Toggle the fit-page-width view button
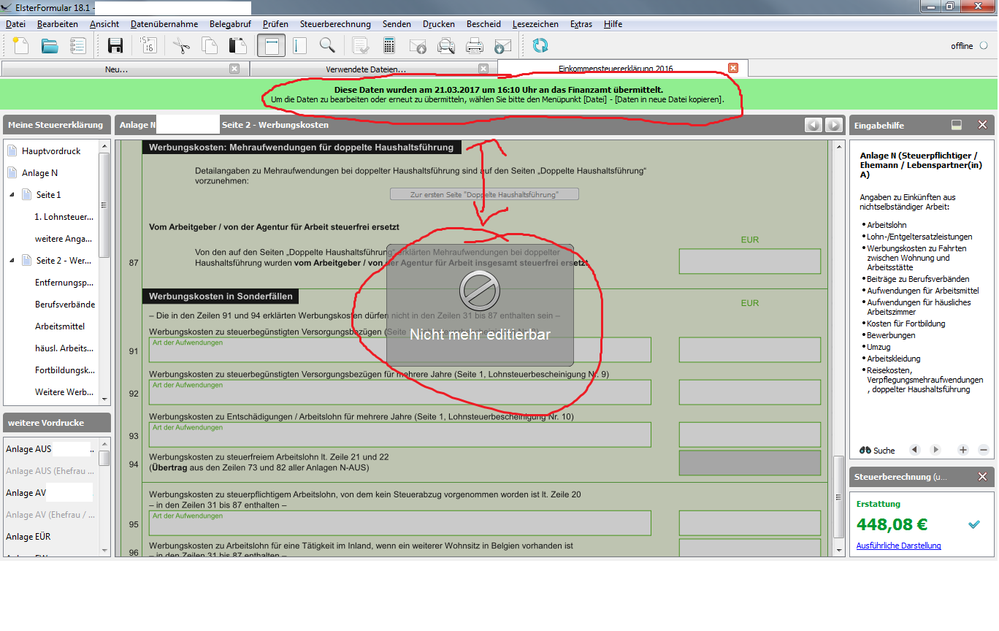999x631 pixels. click(270, 45)
